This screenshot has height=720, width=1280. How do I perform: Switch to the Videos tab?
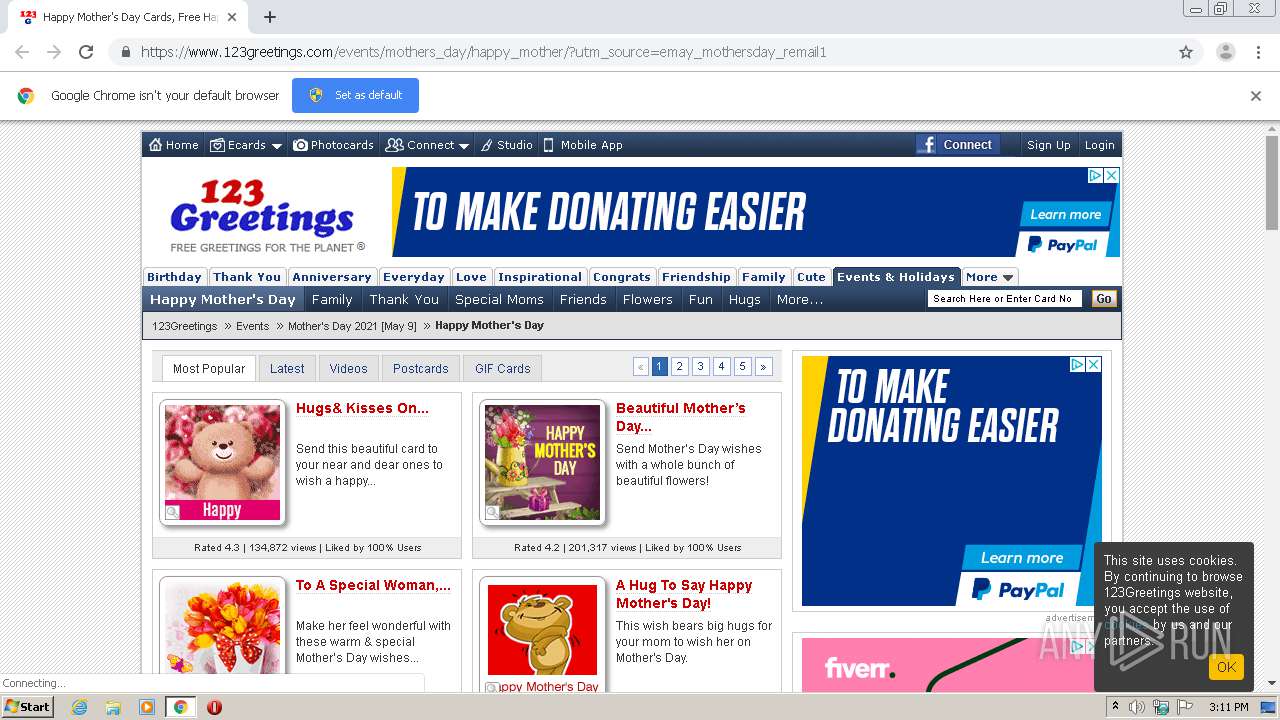[x=349, y=368]
